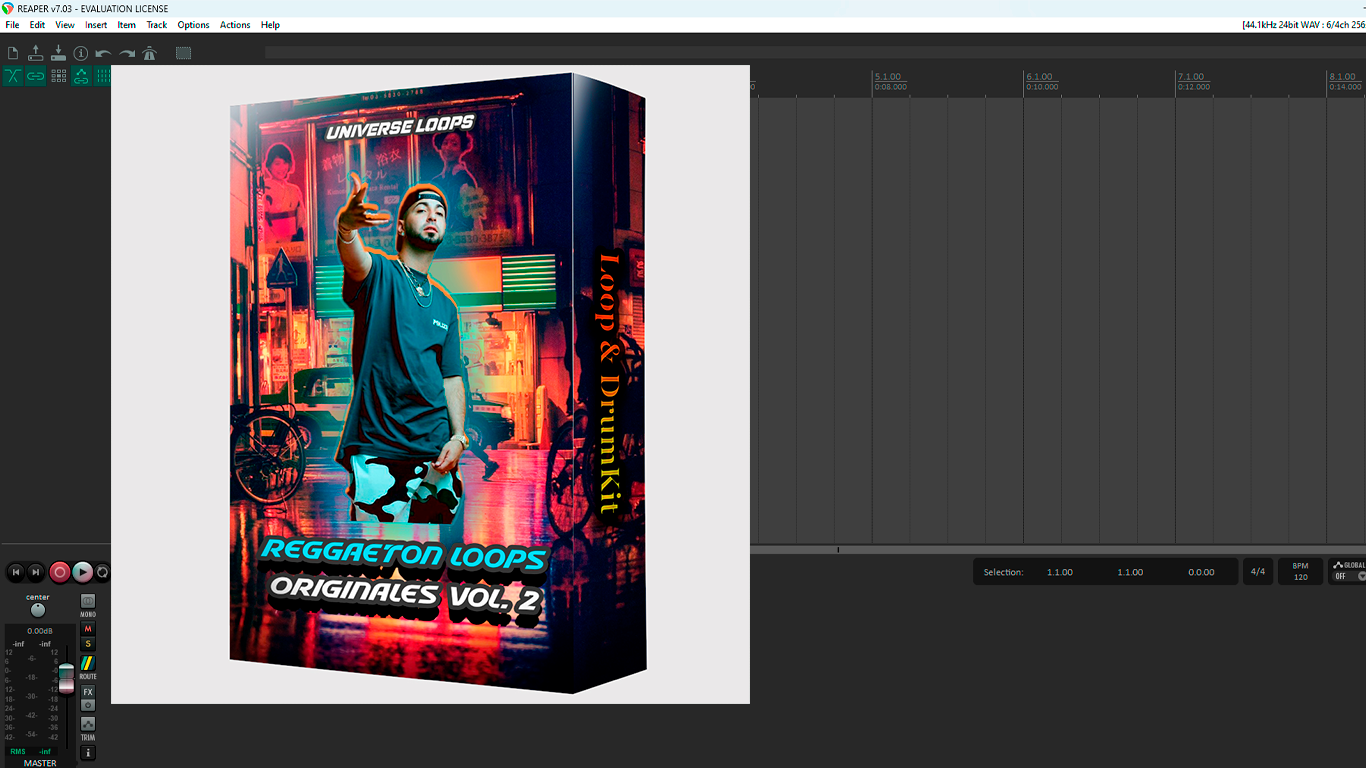Click timeline ruler marker at 8.1.00

pos(1343,77)
